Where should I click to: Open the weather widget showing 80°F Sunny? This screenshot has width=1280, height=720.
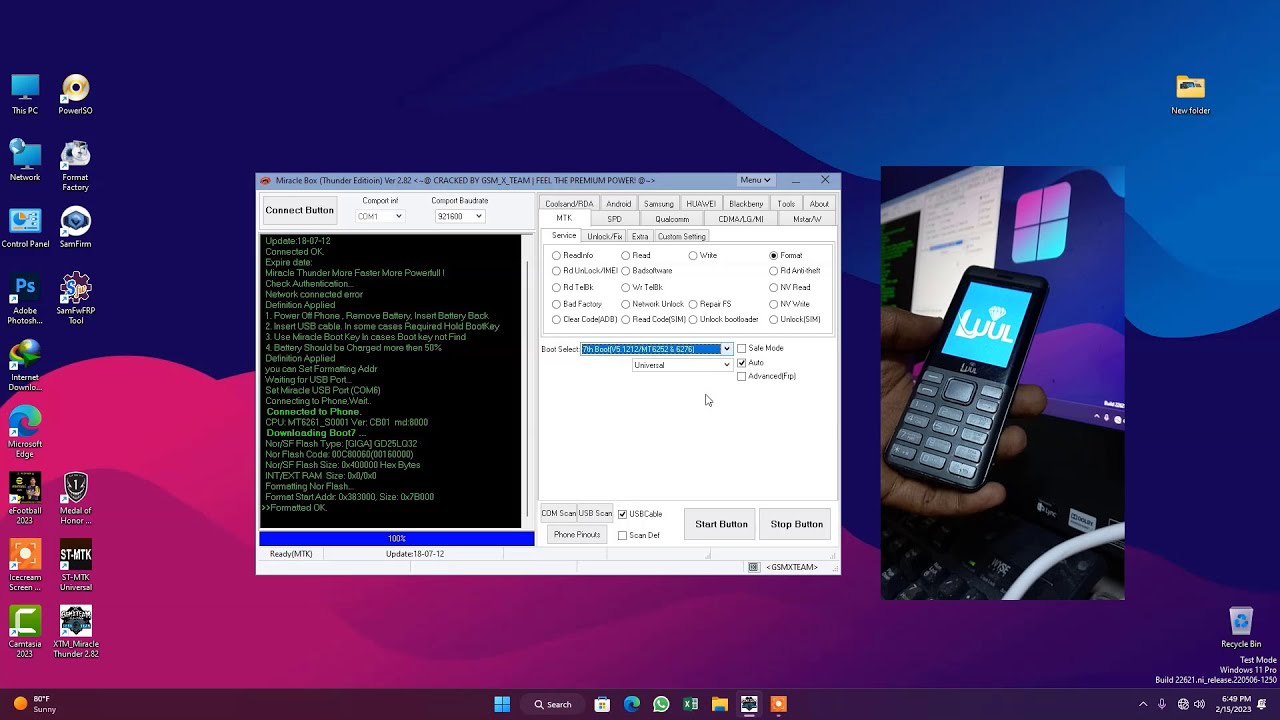(x=34, y=704)
